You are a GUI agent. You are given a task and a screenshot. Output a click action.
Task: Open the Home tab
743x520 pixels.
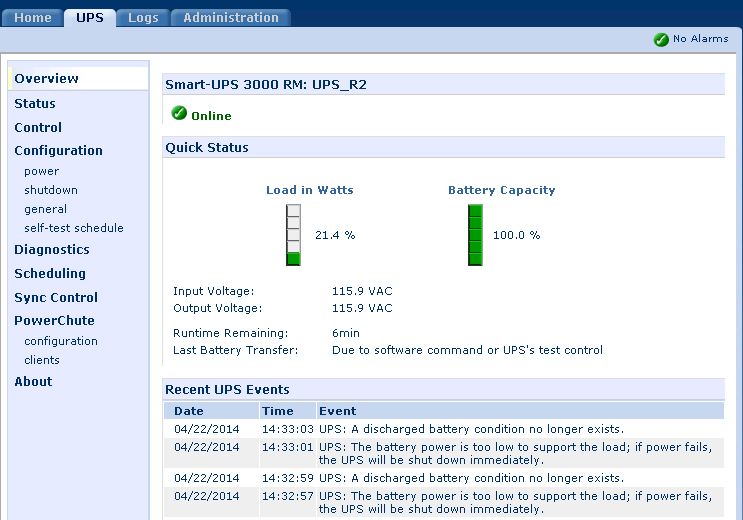click(x=33, y=18)
